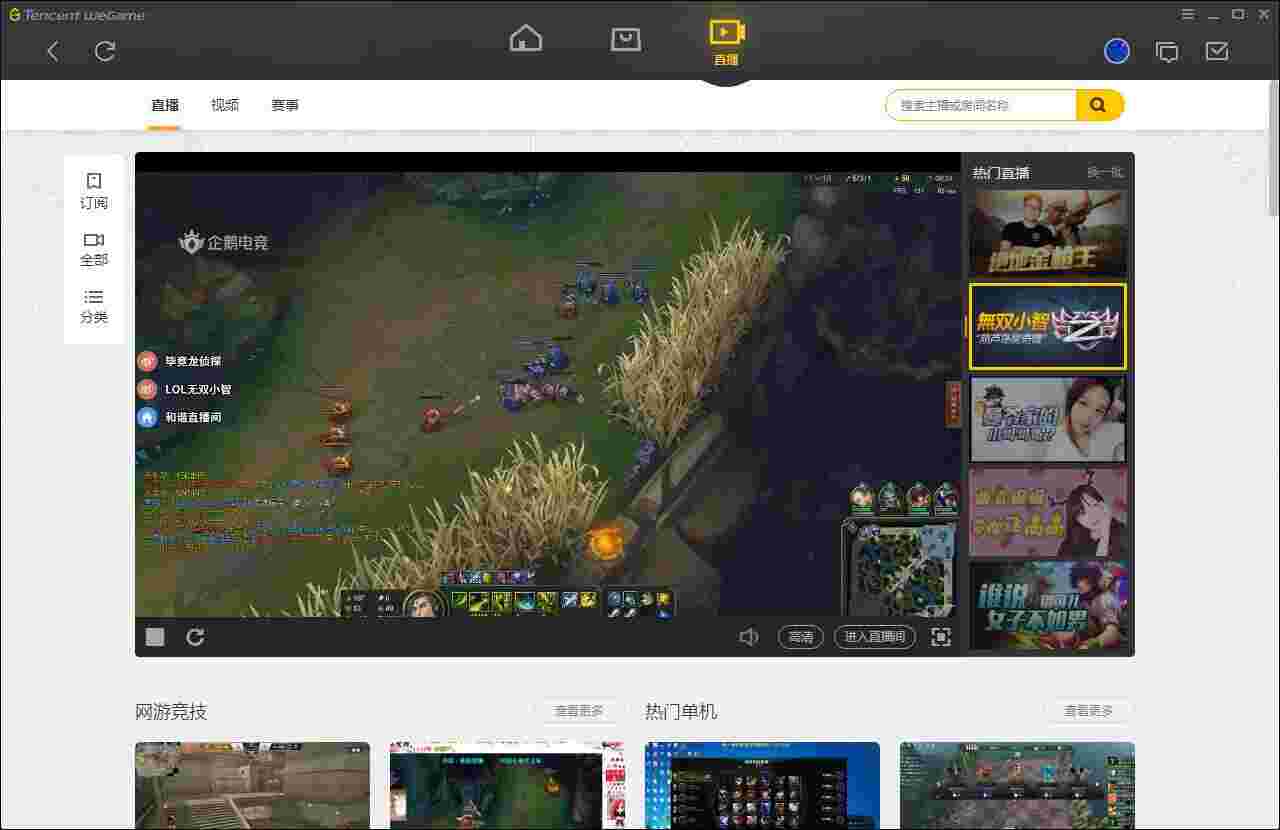The height and width of the screenshot is (830, 1280).
Task: Open the mail message icon at top right
Action: [x=1217, y=50]
